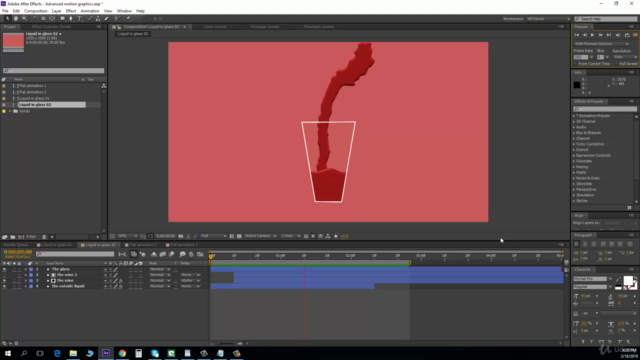The height and width of the screenshot is (360, 640).
Task: Open File Explorer from taskbar
Action: click(x=73, y=353)
